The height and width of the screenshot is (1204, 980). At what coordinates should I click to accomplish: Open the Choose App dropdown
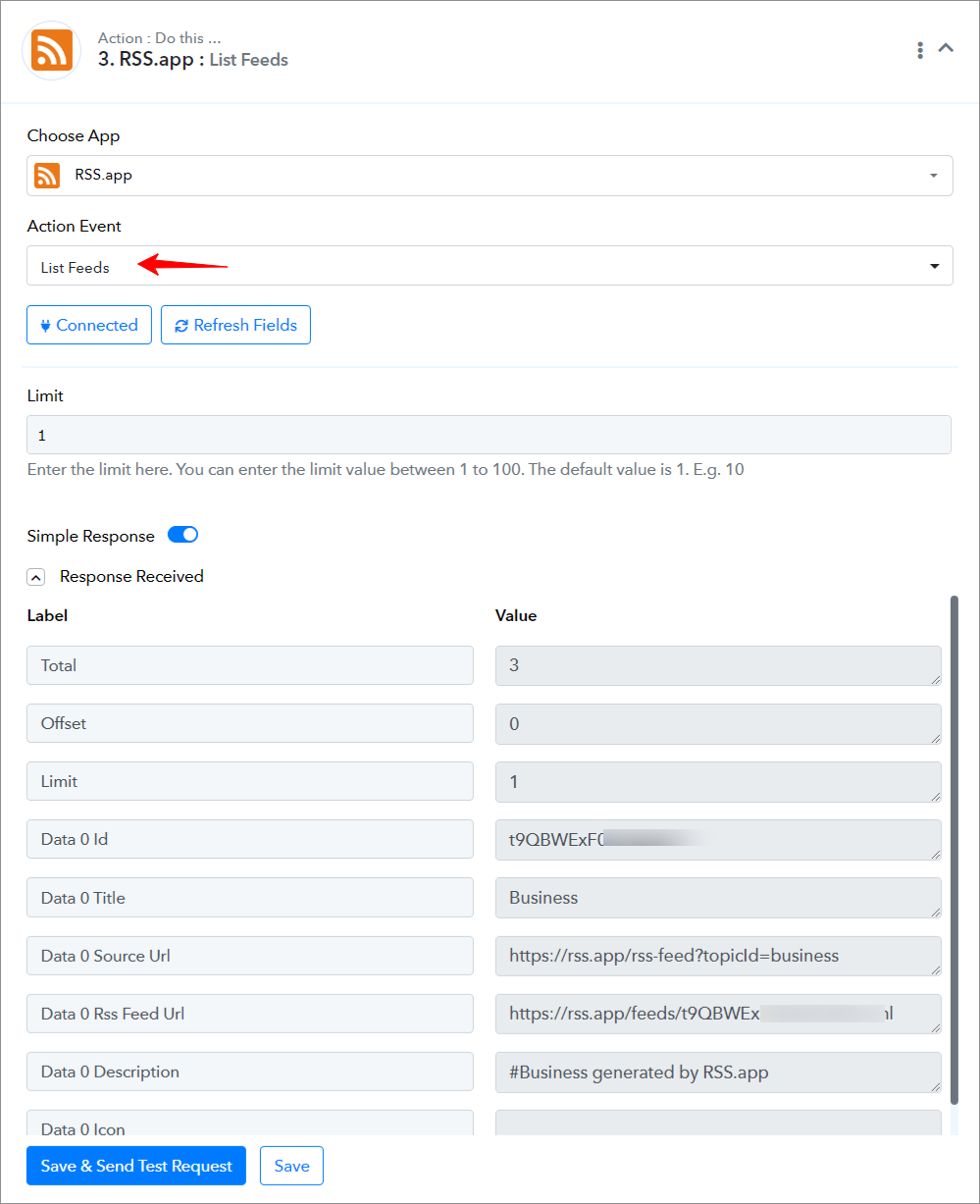[490, 176]
